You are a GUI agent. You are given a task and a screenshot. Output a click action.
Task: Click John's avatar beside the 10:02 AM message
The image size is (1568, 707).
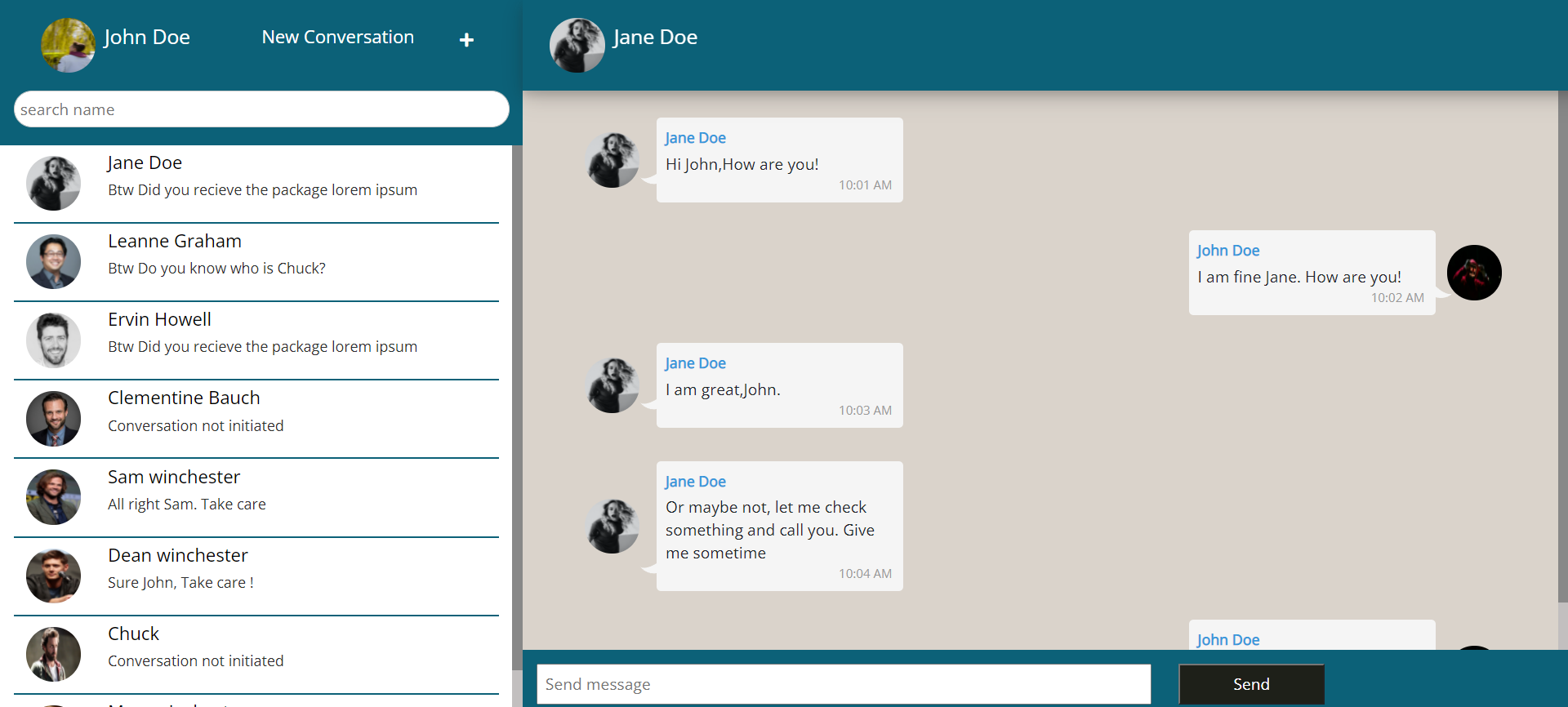(x=1474, y=273)
